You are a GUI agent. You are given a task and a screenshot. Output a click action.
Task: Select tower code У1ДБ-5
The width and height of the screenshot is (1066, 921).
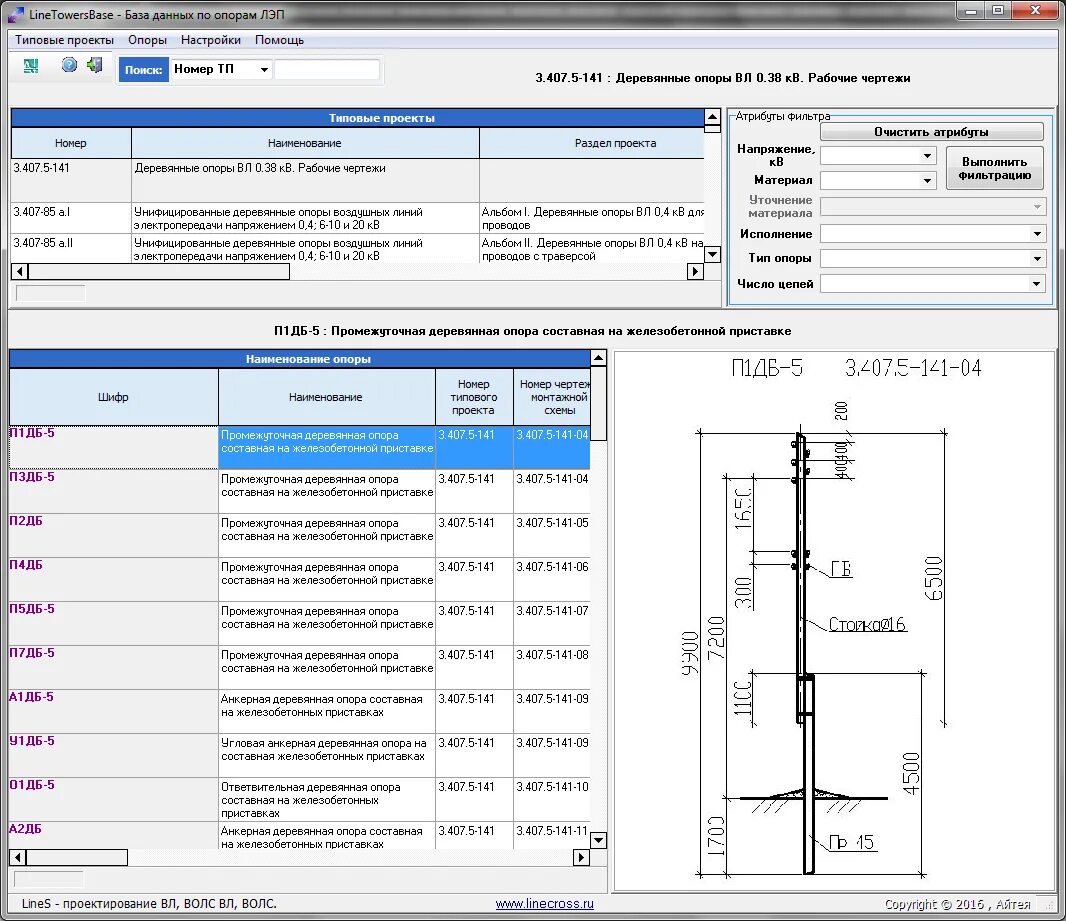113,755
